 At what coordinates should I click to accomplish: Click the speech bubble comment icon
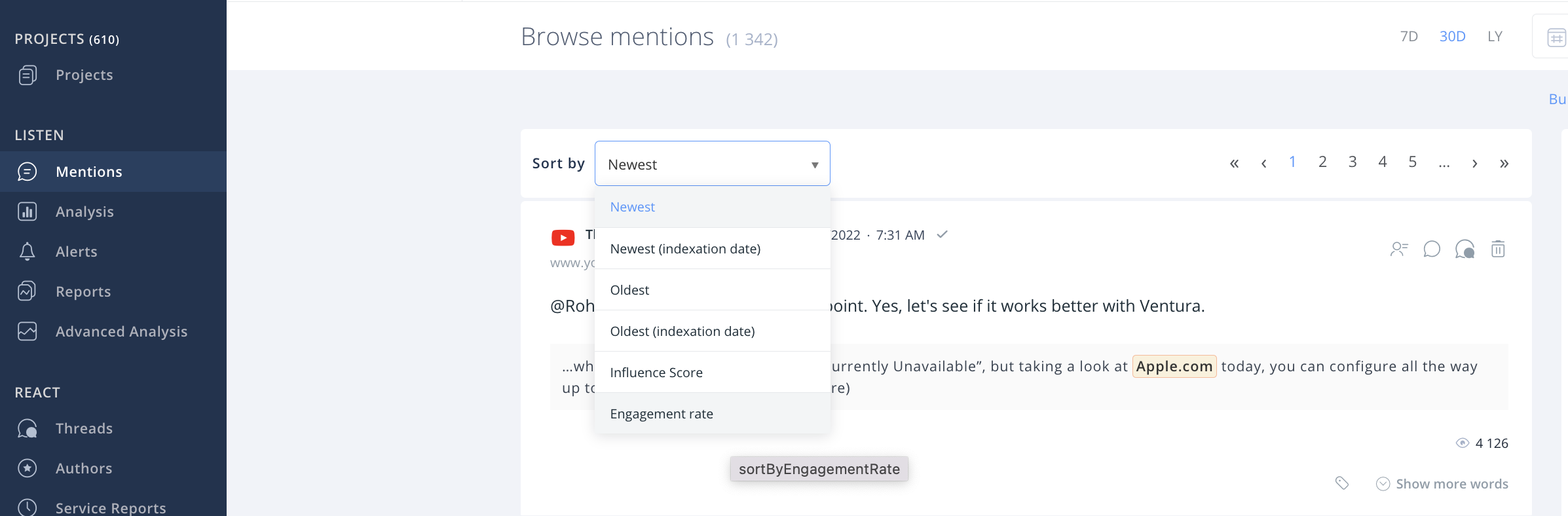click(1431, 249)
